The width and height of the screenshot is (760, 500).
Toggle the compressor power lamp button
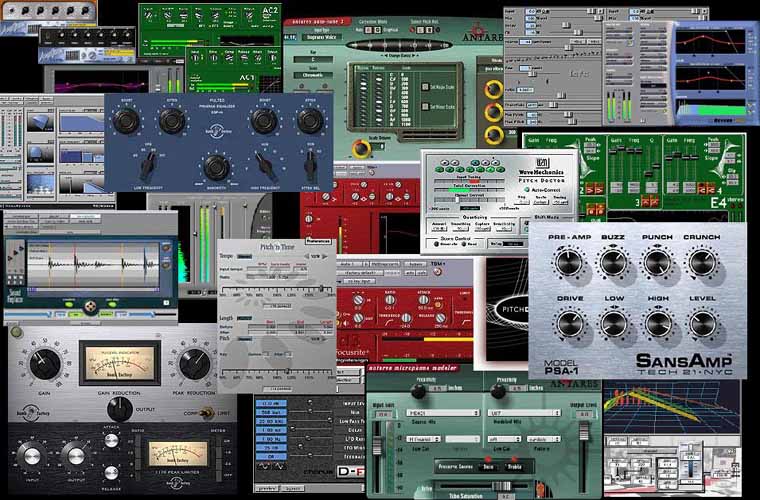[x=16, y=332]
